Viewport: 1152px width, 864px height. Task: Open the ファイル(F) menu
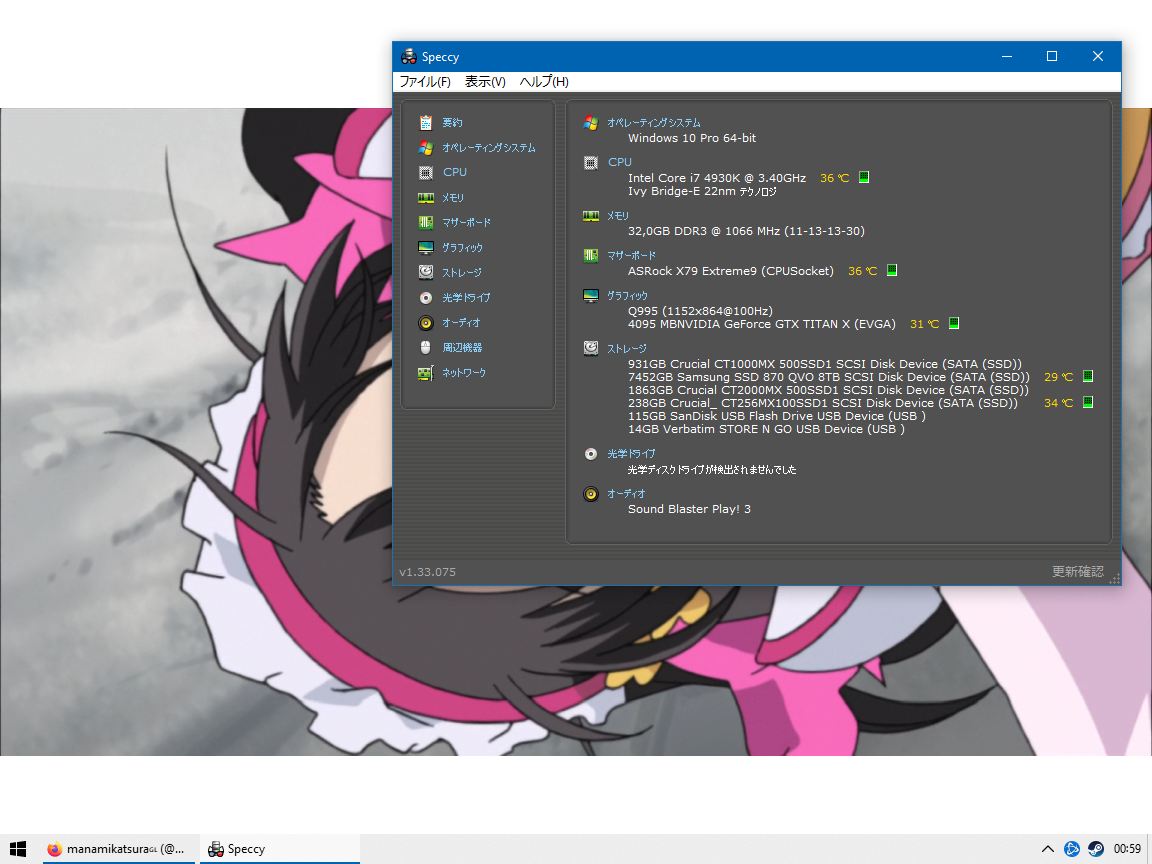425,82
